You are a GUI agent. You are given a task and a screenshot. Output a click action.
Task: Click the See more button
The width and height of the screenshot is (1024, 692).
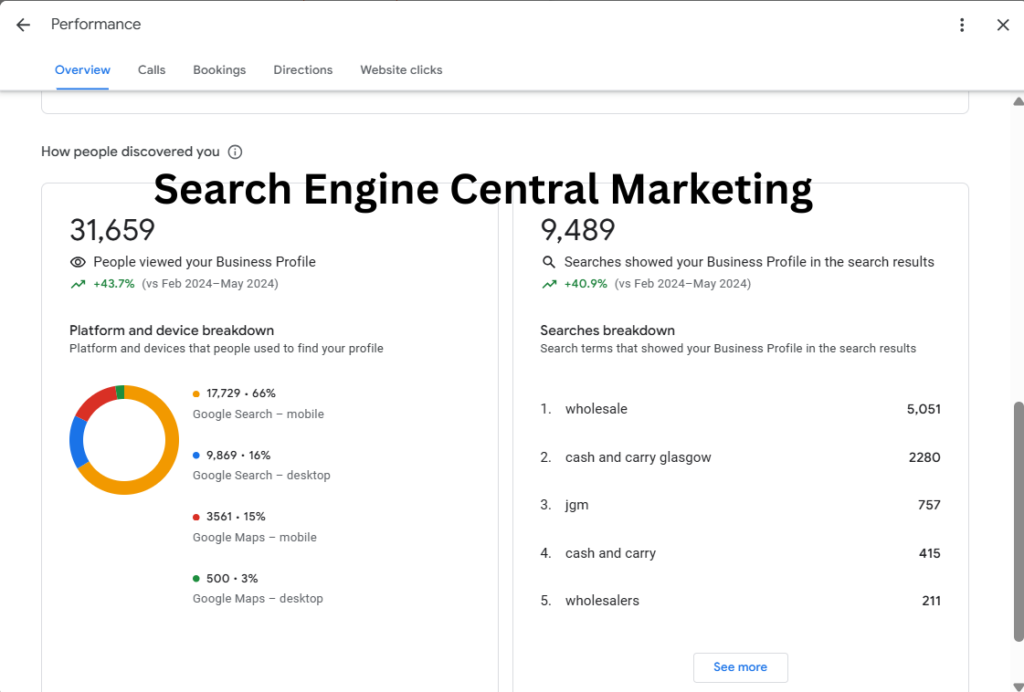[x=740, y=667]
